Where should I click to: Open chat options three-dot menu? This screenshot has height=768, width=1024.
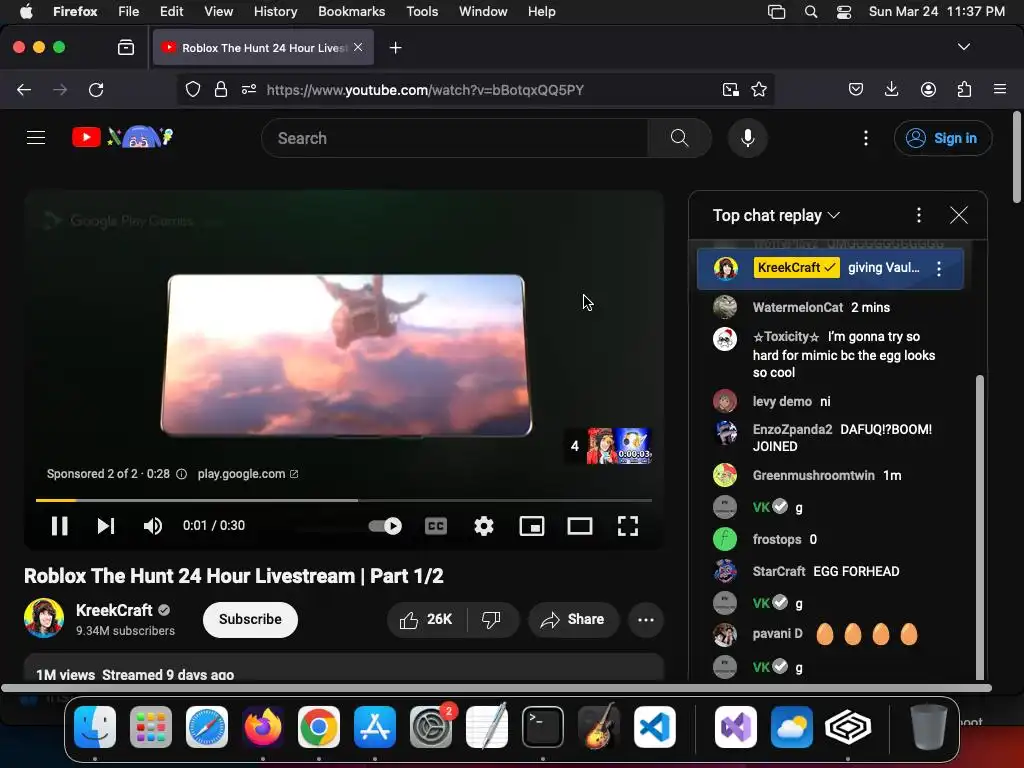[x=919, y=216]
